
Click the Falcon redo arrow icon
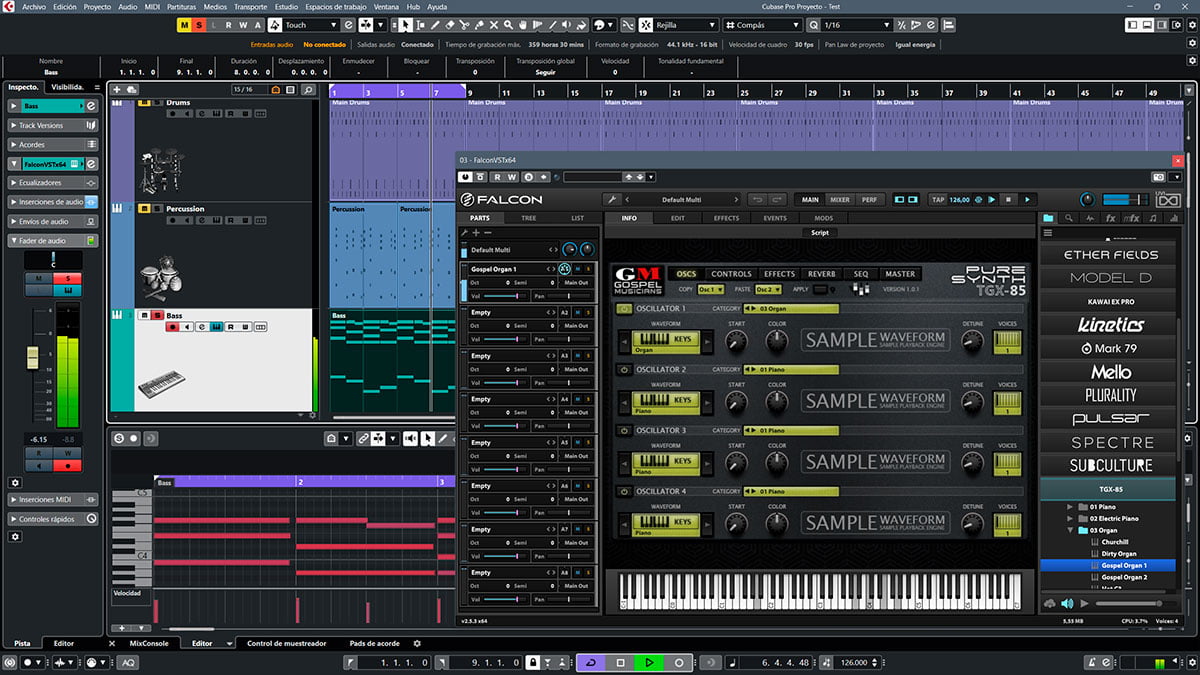[777, 199]
